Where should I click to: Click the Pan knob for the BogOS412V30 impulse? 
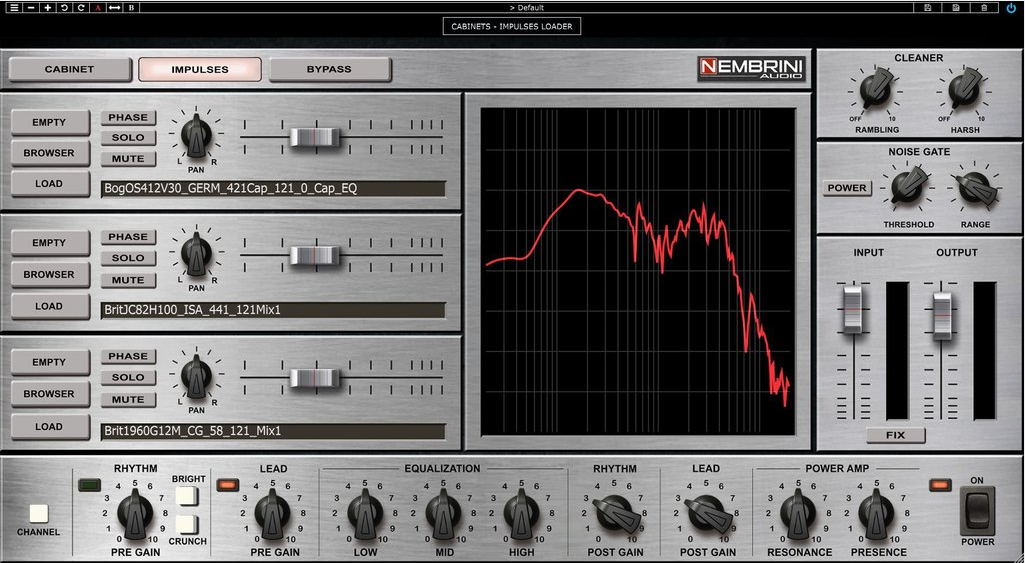point(196,135)
